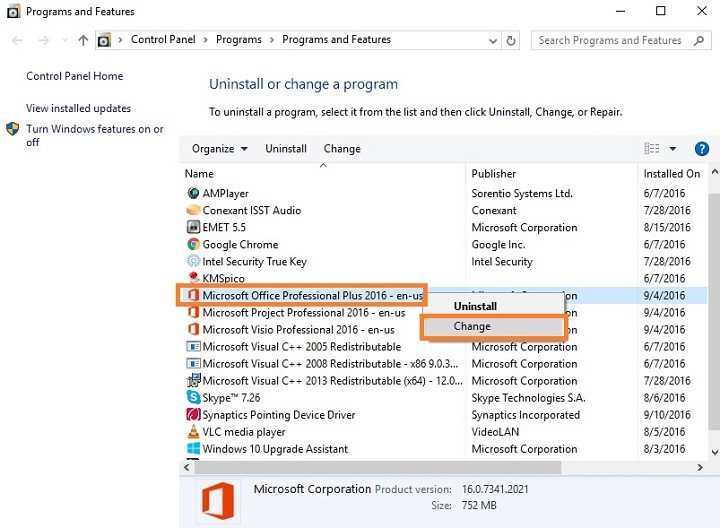720x528 pixels.
Task: Click the Control Panel breadcrumb
Action: [163, 39]
